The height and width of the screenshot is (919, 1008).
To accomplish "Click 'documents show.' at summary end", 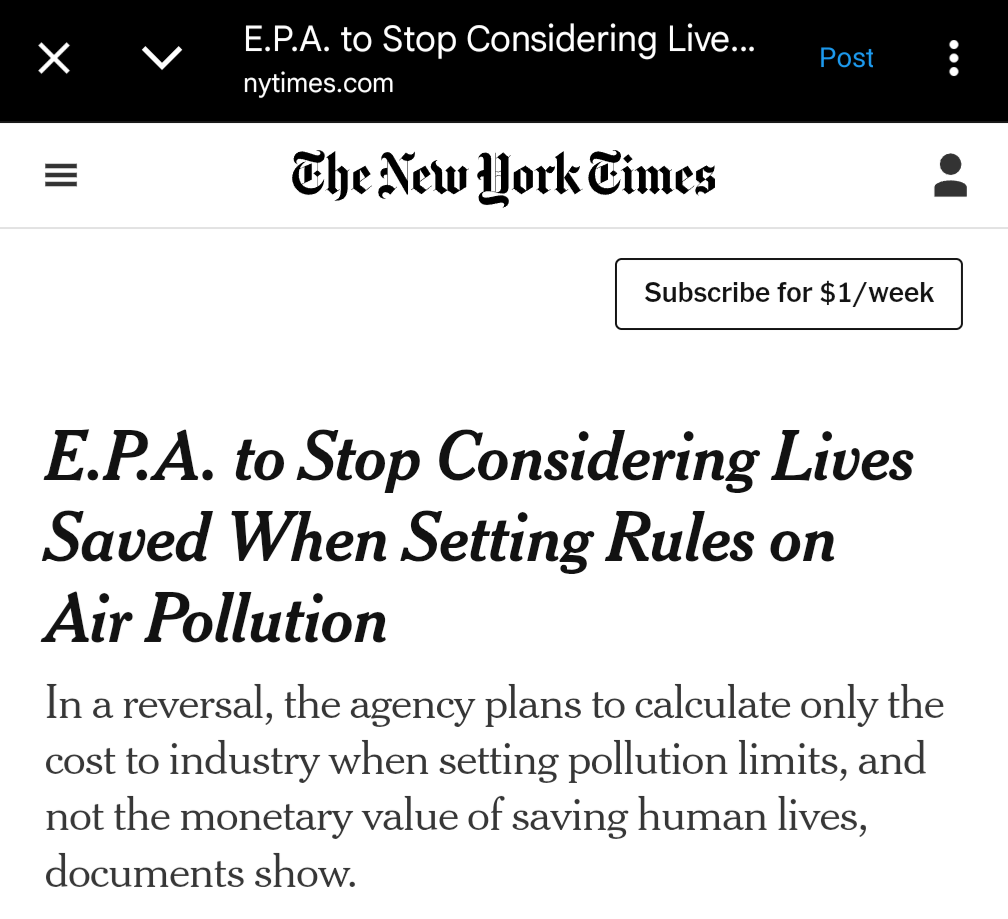I will click(201, 873).
